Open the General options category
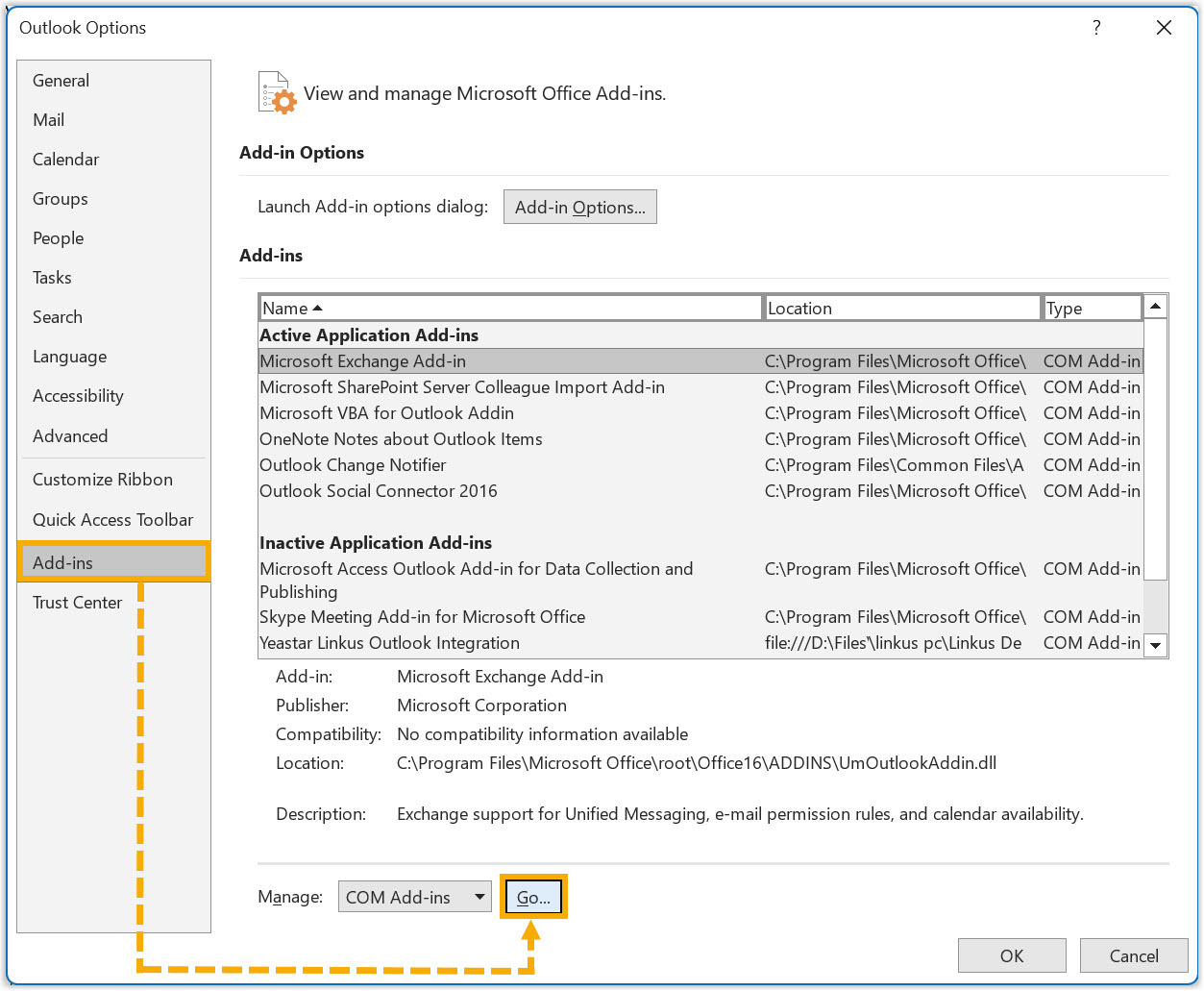 pyautogui.click(x=113, y=81)
